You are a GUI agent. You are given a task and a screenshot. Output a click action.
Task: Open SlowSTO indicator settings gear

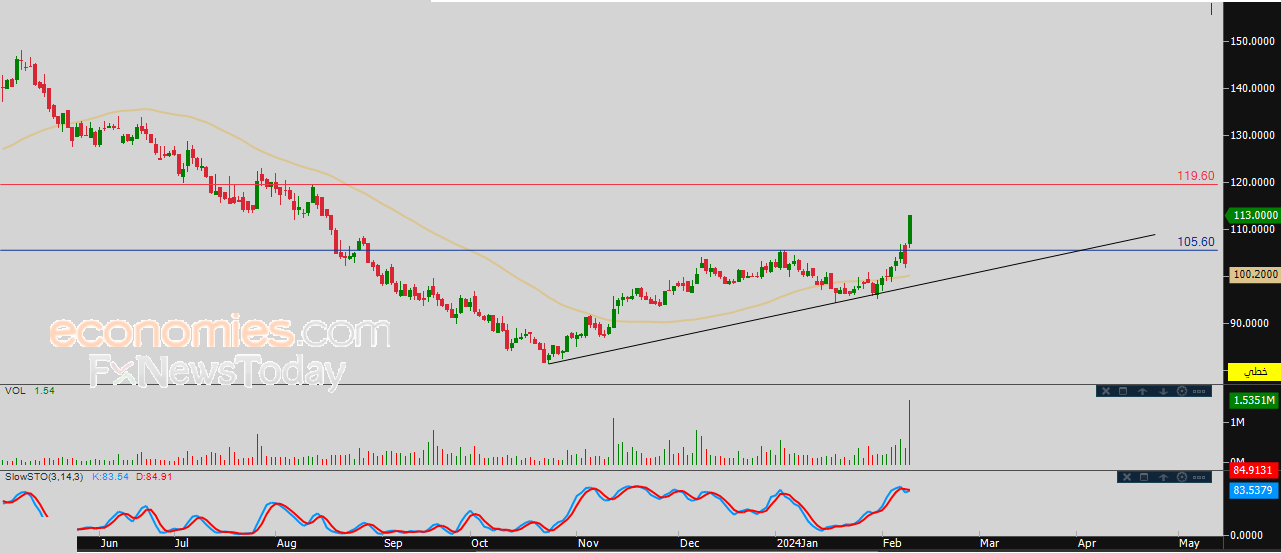coord(1182,478)
